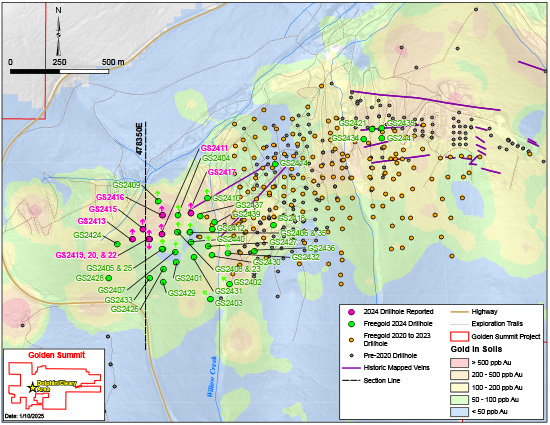
Task: Click the dashed Section Line legend symbol
Action: tap(351, 380)
